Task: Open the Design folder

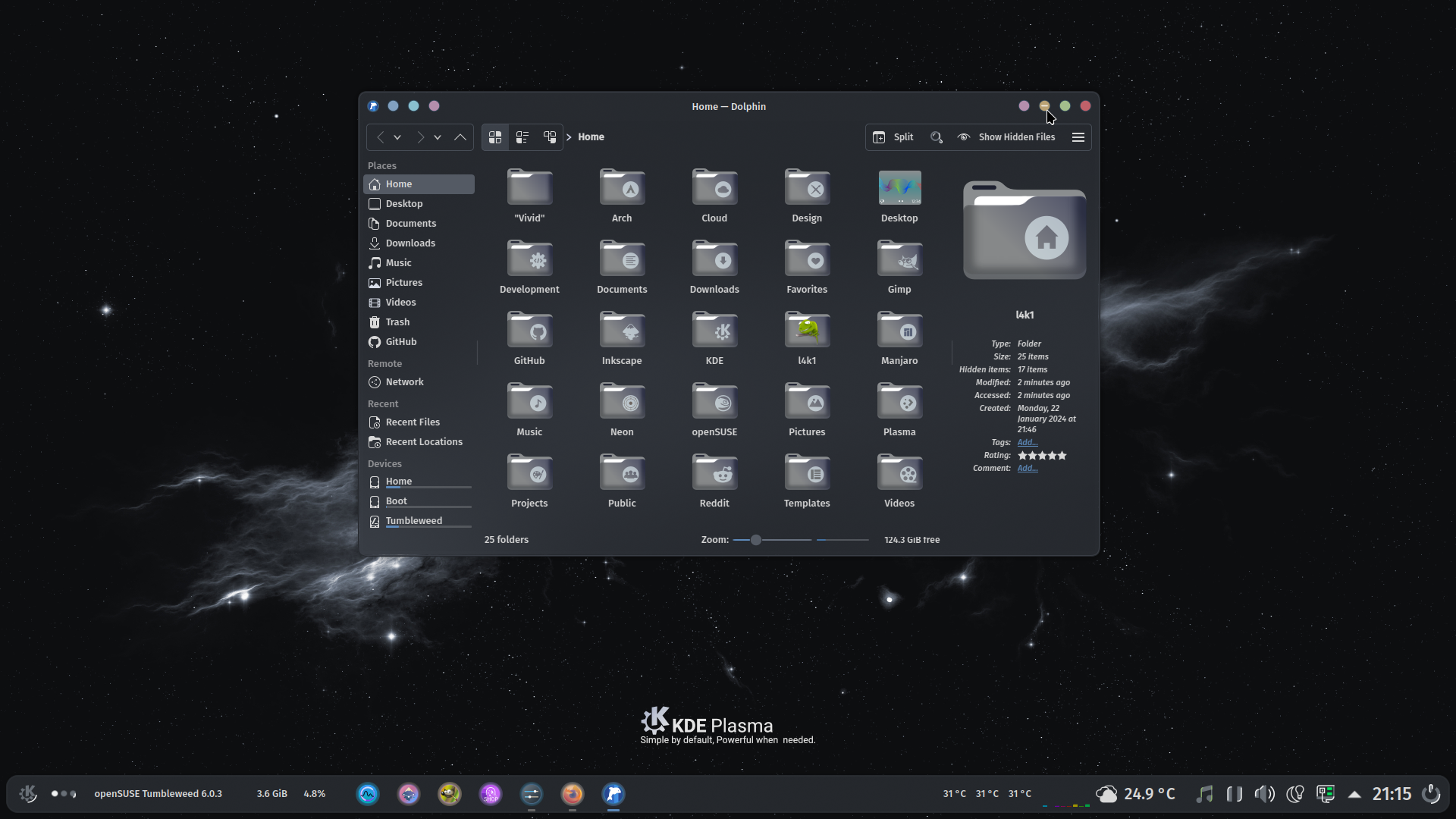Action: tap(807, 196)
